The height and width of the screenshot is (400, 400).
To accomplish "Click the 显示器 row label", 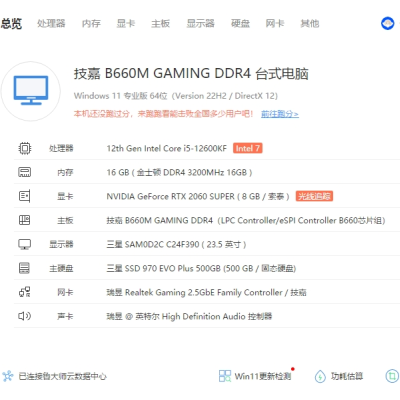I will click(61, 244).
